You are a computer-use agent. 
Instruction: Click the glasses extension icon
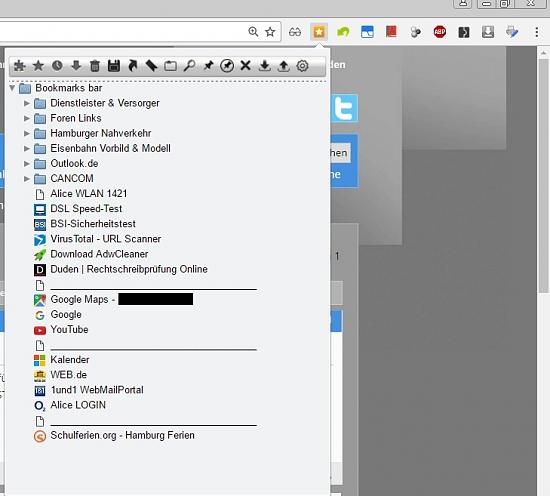pyautogui.click(x=295, y=32)
